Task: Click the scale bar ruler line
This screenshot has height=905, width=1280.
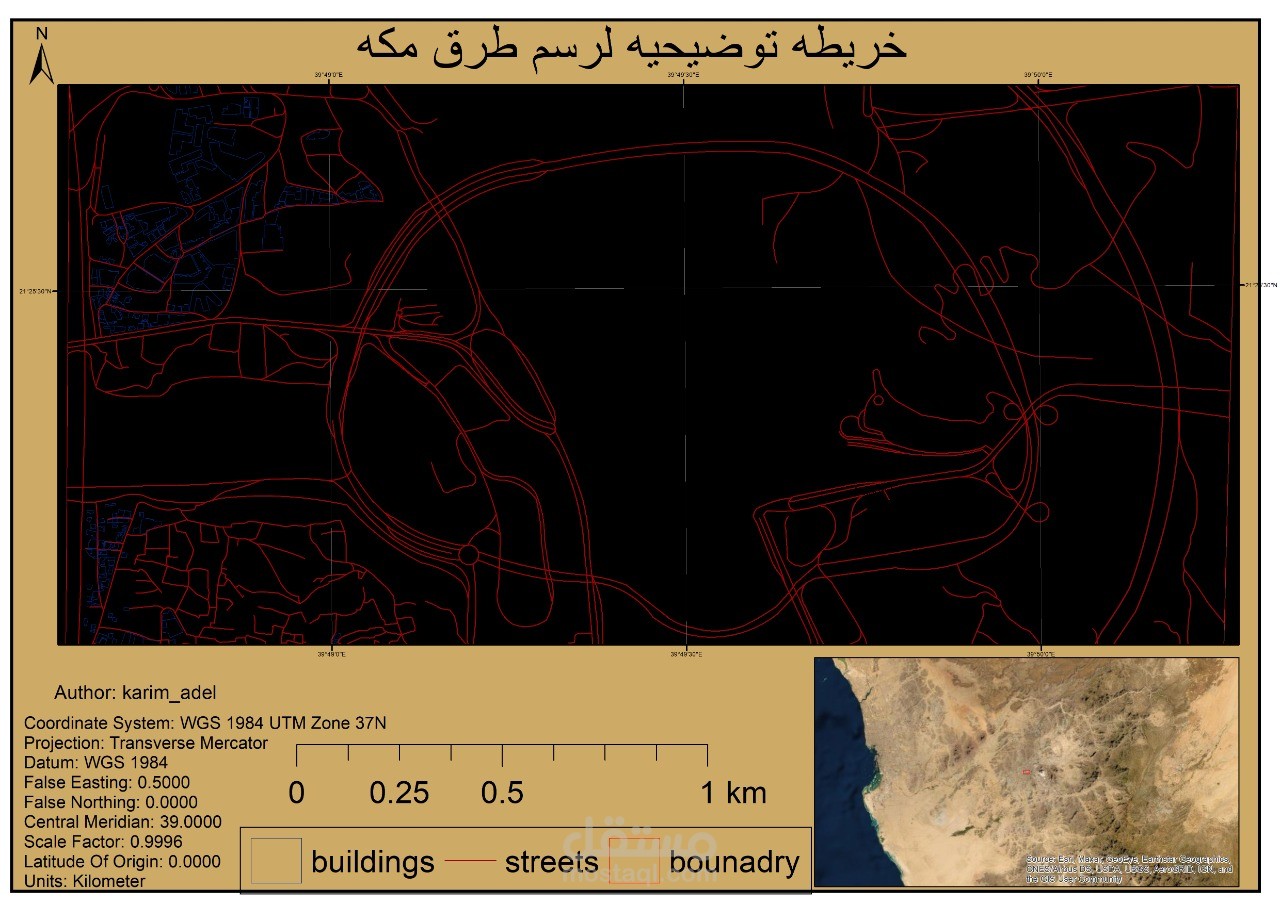Action: pyautogui.click(x=502, y=753)
